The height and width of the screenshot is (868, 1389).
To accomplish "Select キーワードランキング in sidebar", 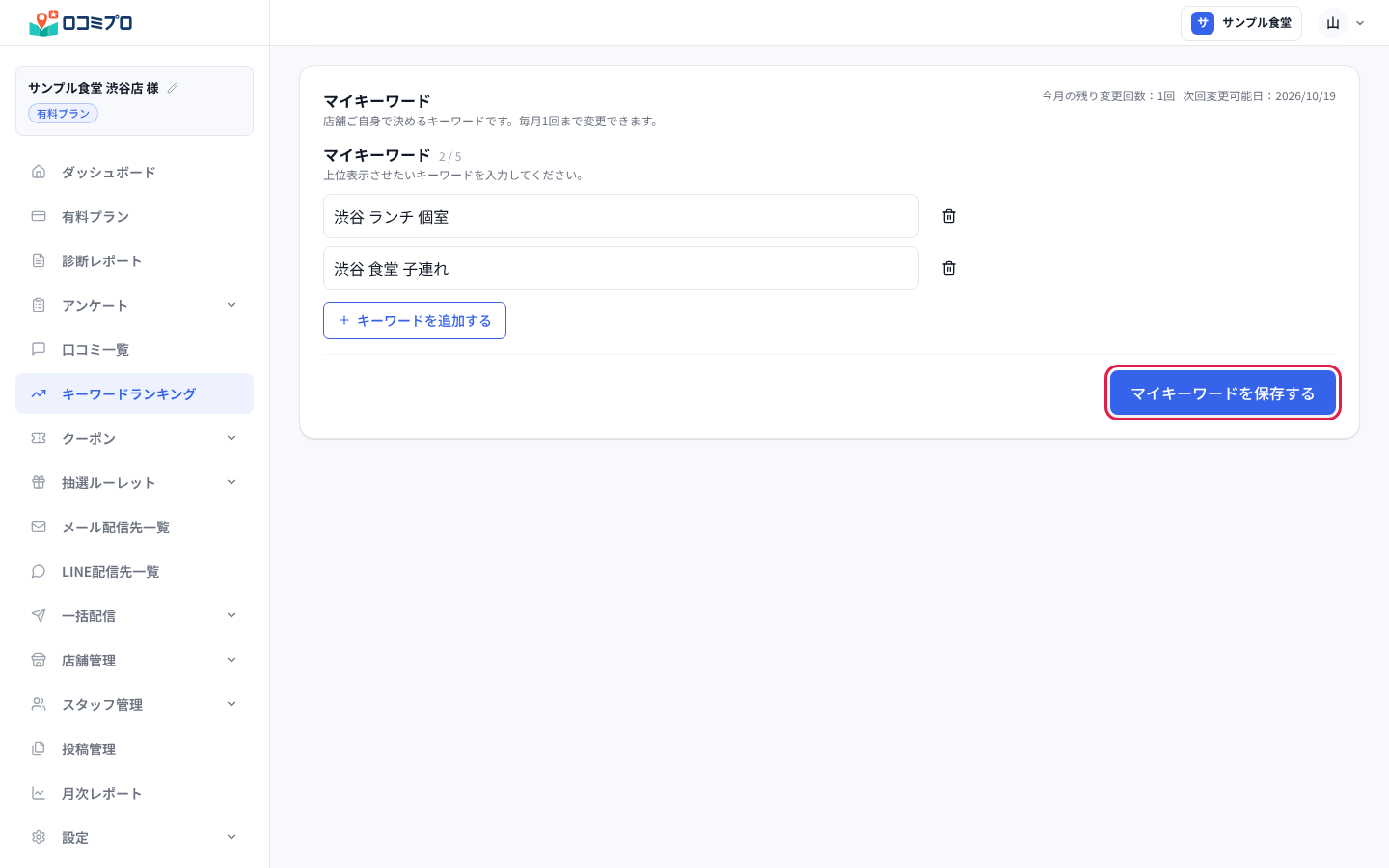I will click(x=134, y=393).
